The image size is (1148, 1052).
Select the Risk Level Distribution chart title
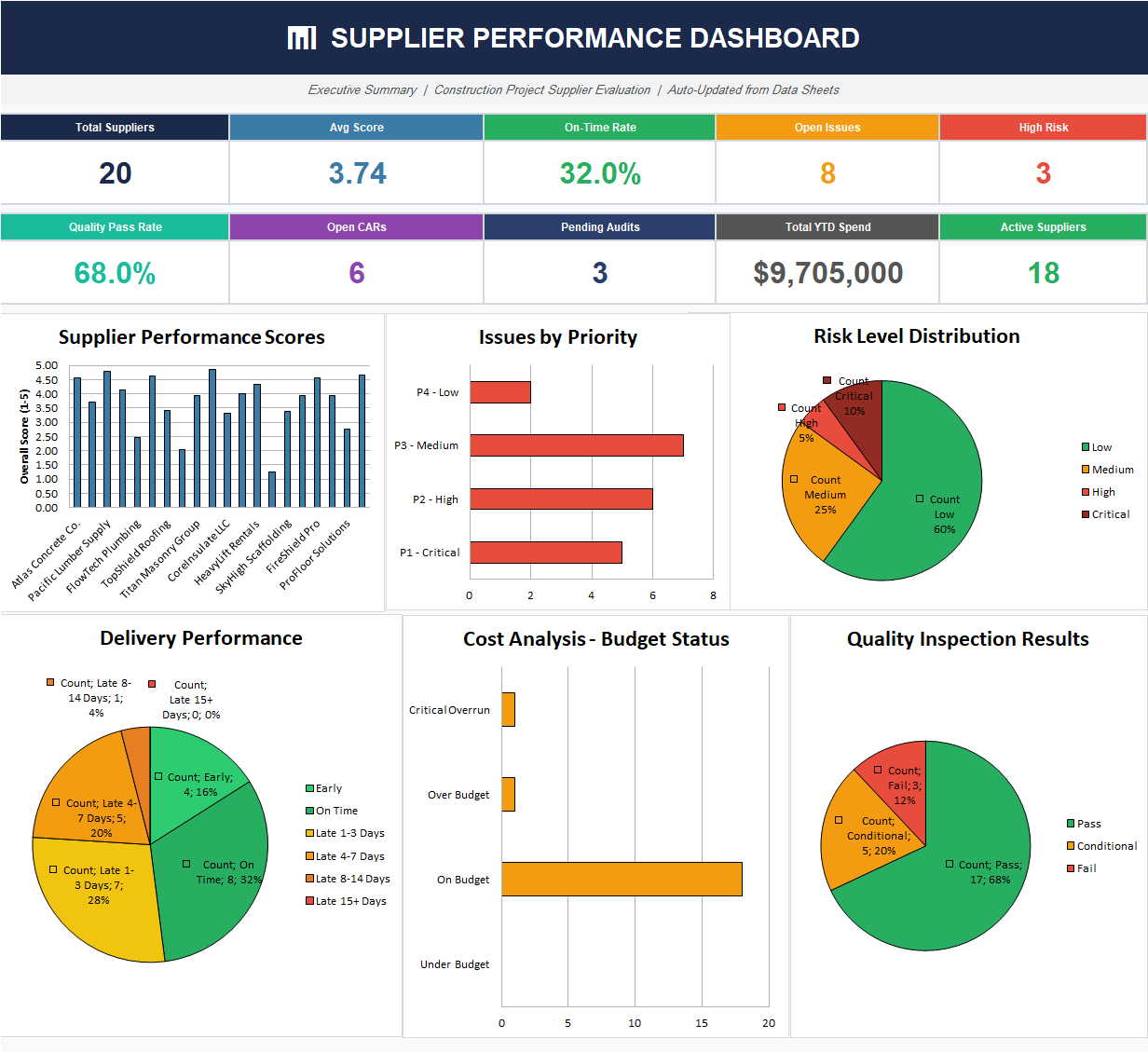point(917,336)
